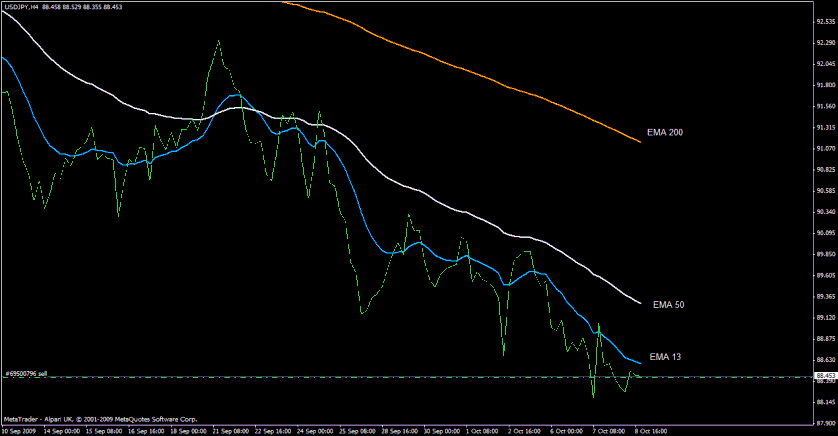Viewport: 838px width, 436px height.
Task: Click the EMA 13 text label
Action: tap(666, 356)
